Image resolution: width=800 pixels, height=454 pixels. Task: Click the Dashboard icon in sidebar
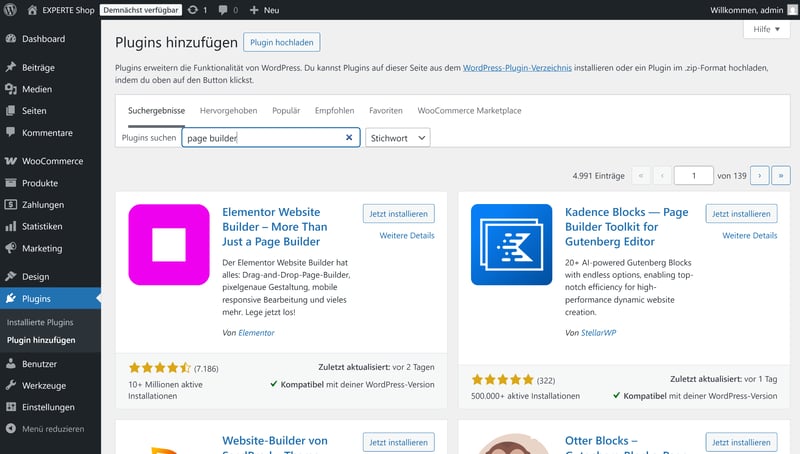11,39
